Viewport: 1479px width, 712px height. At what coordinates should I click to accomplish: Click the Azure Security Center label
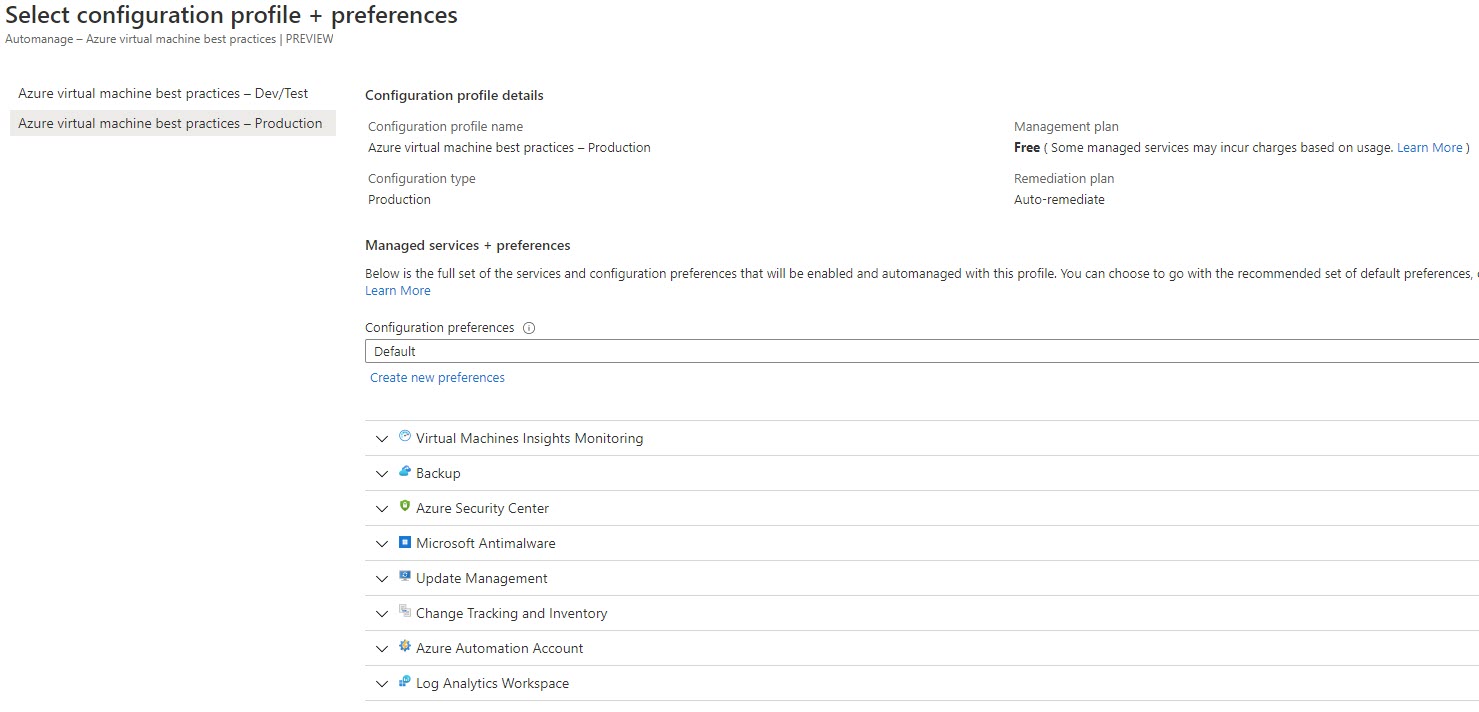tap(482, 509)
